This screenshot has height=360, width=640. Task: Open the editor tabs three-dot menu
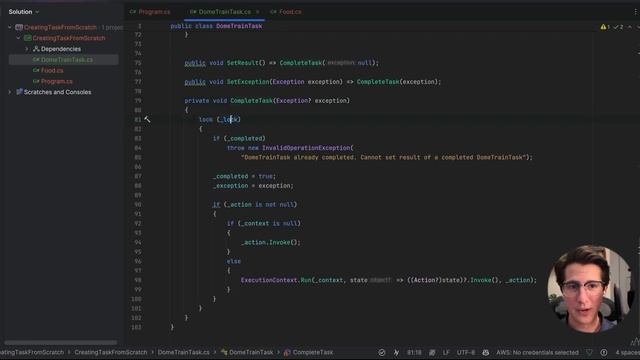tap(635, 12)
